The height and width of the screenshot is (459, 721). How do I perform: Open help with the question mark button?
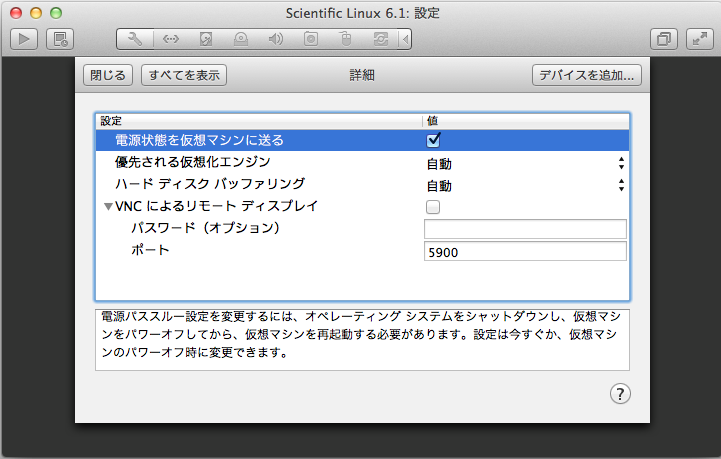[620, 394]
